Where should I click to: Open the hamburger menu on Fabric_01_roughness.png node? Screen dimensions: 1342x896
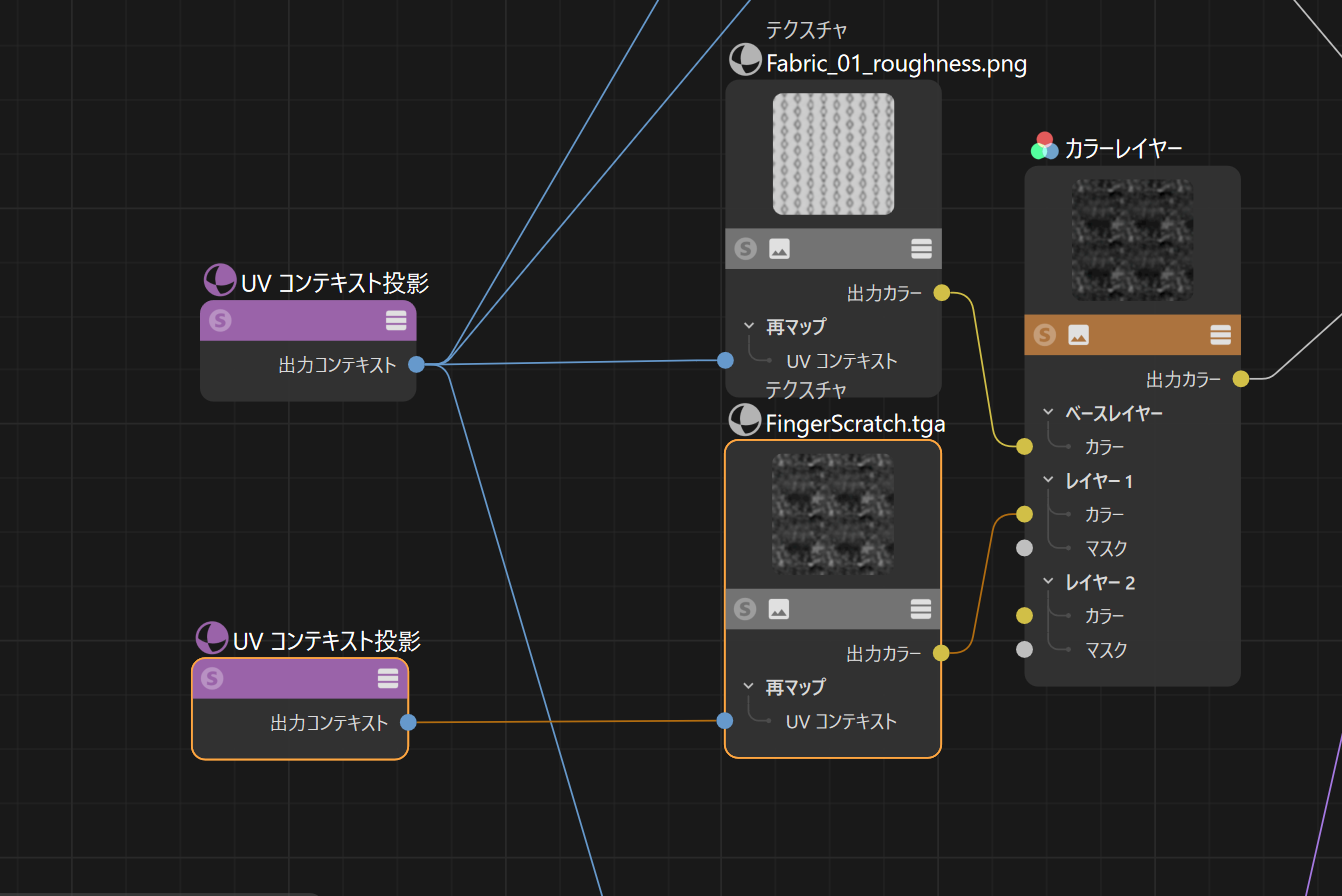click(921, 248)
